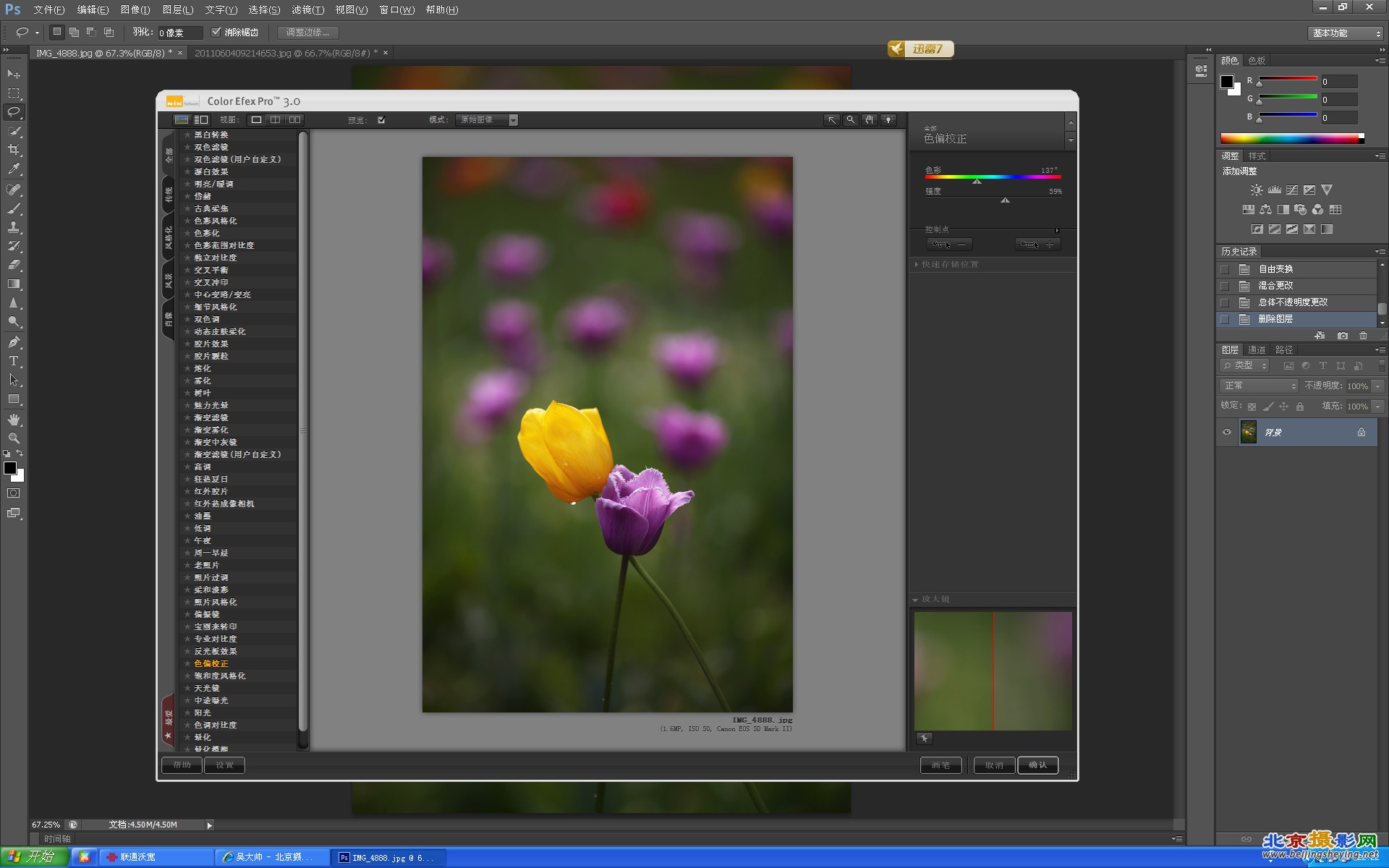Select the Rectangular Marquee tool
The image size is (1389, 868).
pos(14,93)
